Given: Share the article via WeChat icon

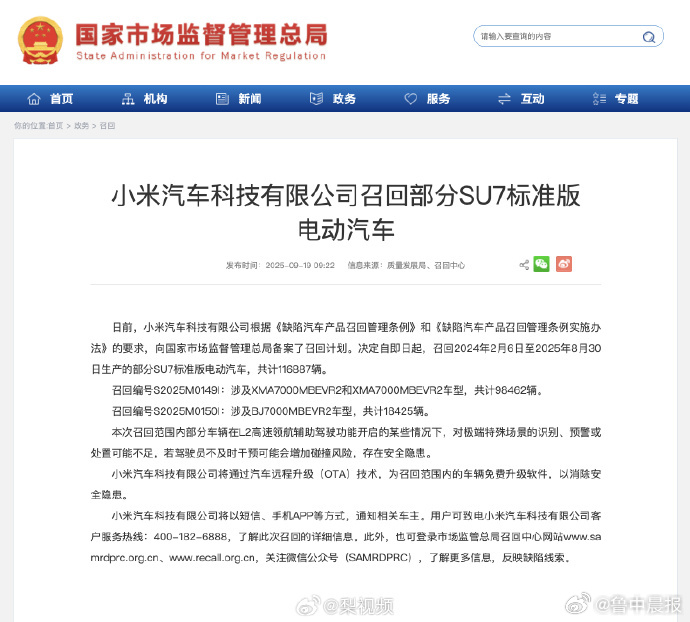Looking at the screenshot, I should 541,264.
